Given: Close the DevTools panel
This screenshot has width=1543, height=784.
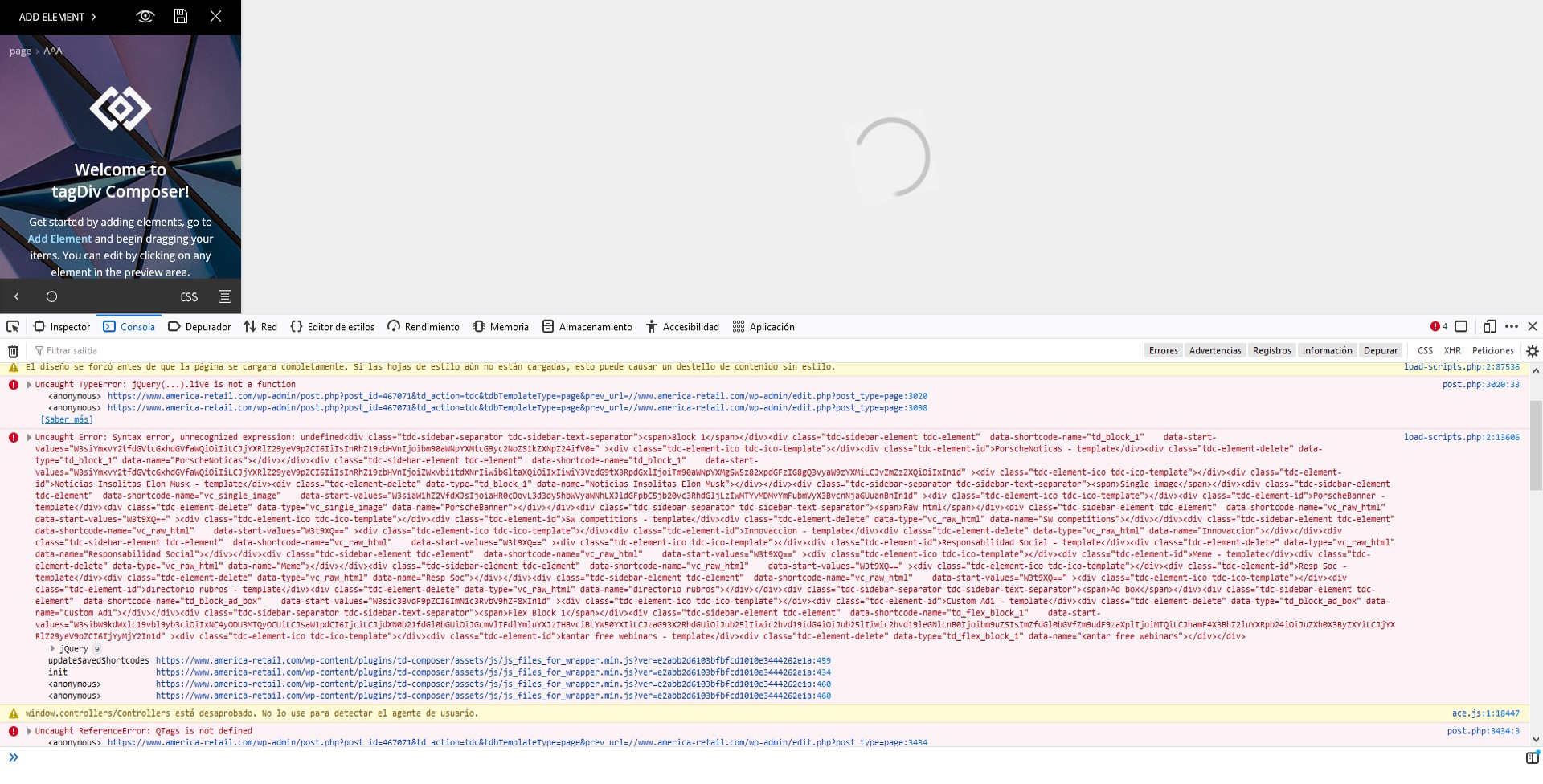Looking at the screenshot, I should pos(1533,327).
